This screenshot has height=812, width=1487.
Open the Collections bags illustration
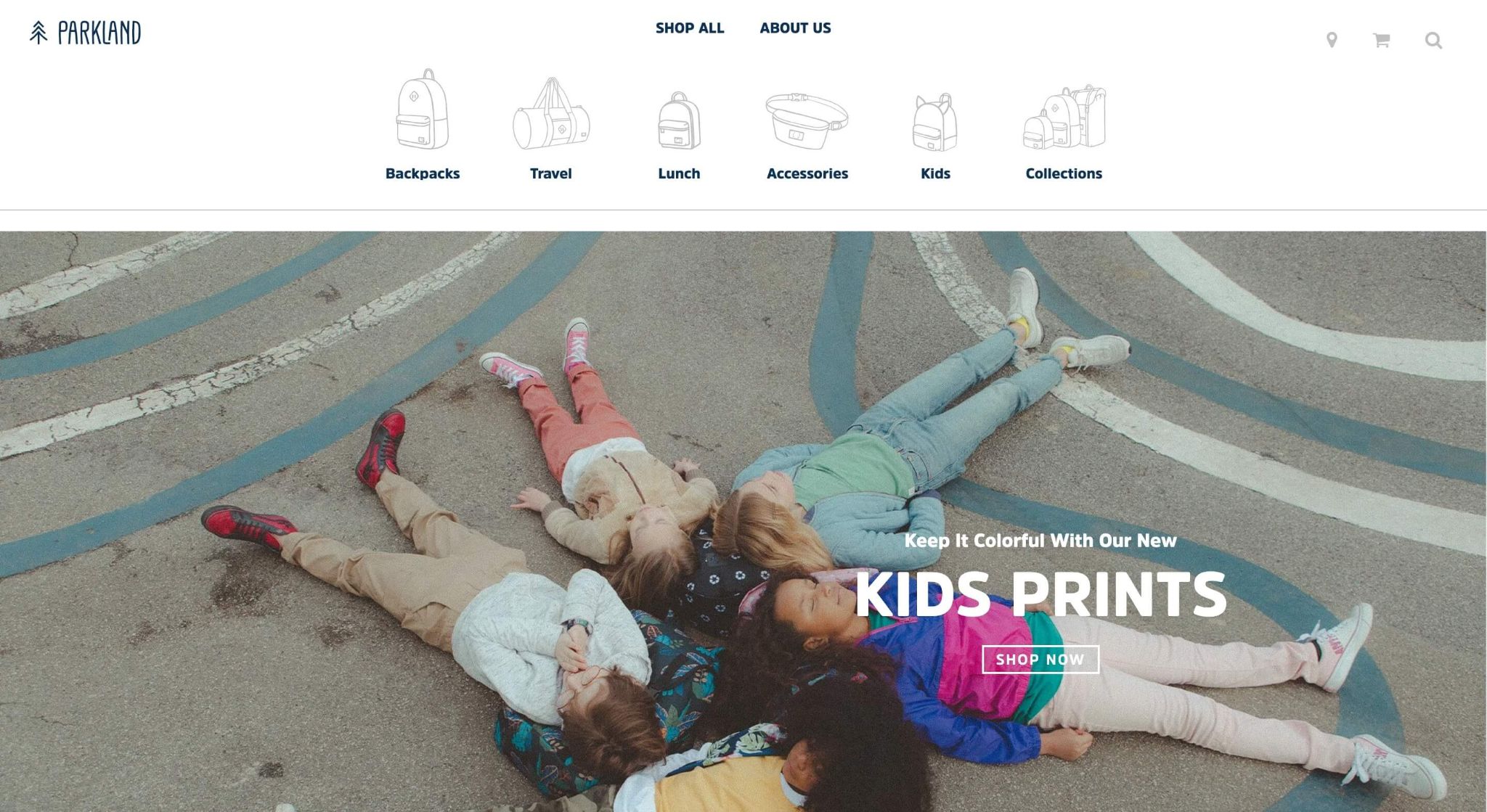(x=1064, y=117)
